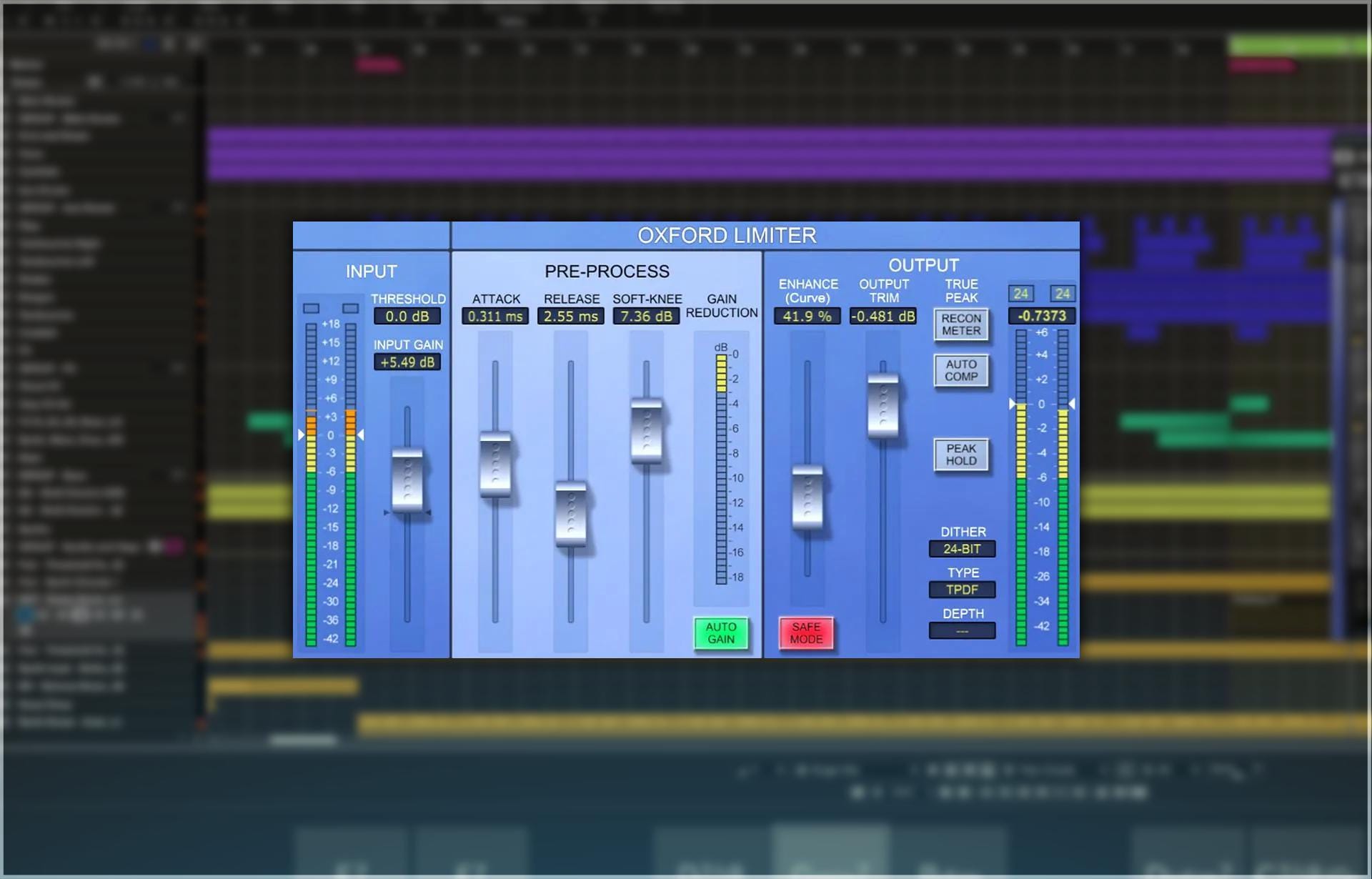1372x879 pixels.
Task: Click the OUTPUT TRIM -0.481 dB field
Action: point(883,316)
